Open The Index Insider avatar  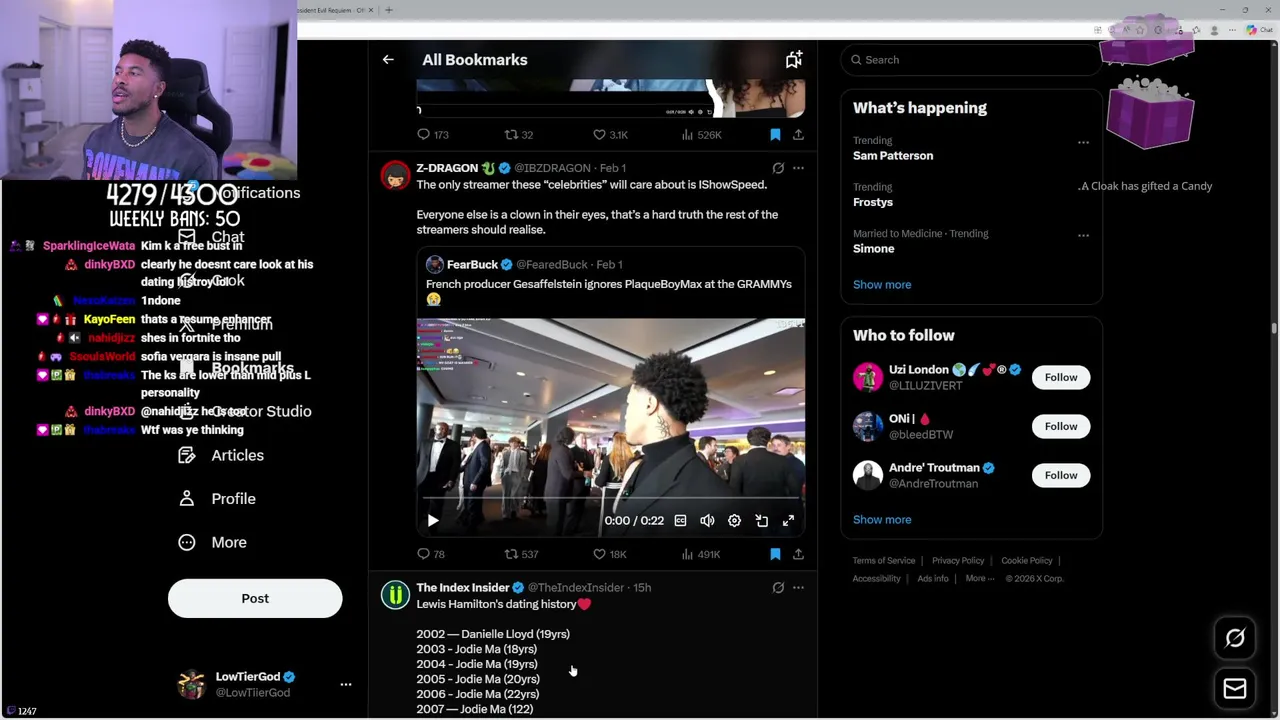395,596
